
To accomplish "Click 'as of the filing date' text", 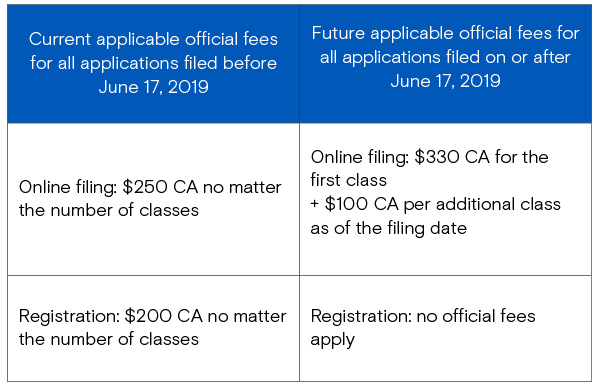I will [x=389, y=228].
